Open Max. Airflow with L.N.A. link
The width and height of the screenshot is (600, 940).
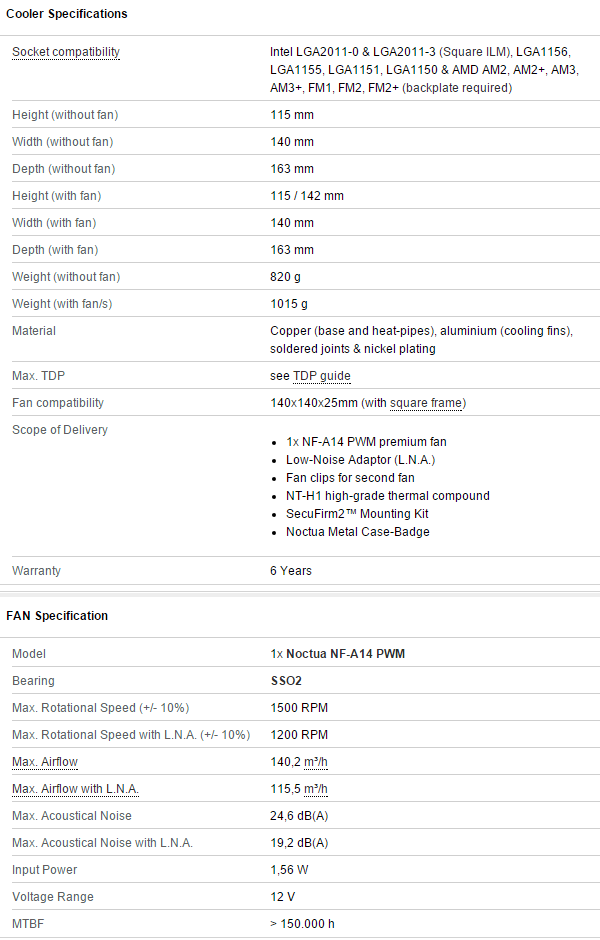tap(76, 789)
